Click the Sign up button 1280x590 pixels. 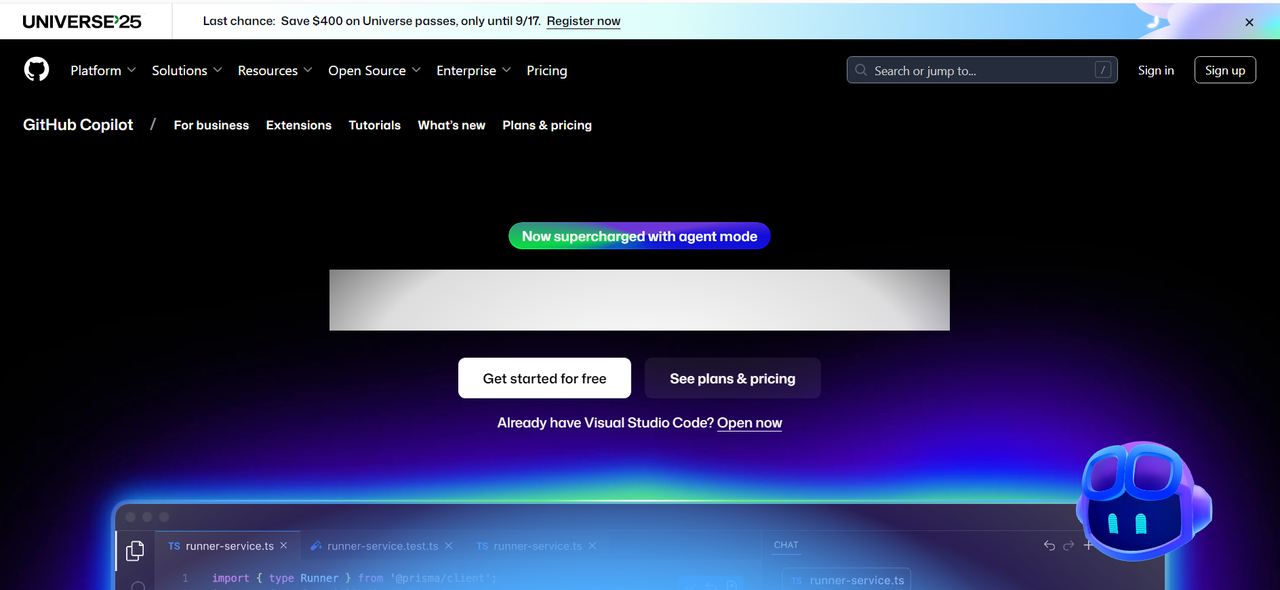click(1225, 70)
